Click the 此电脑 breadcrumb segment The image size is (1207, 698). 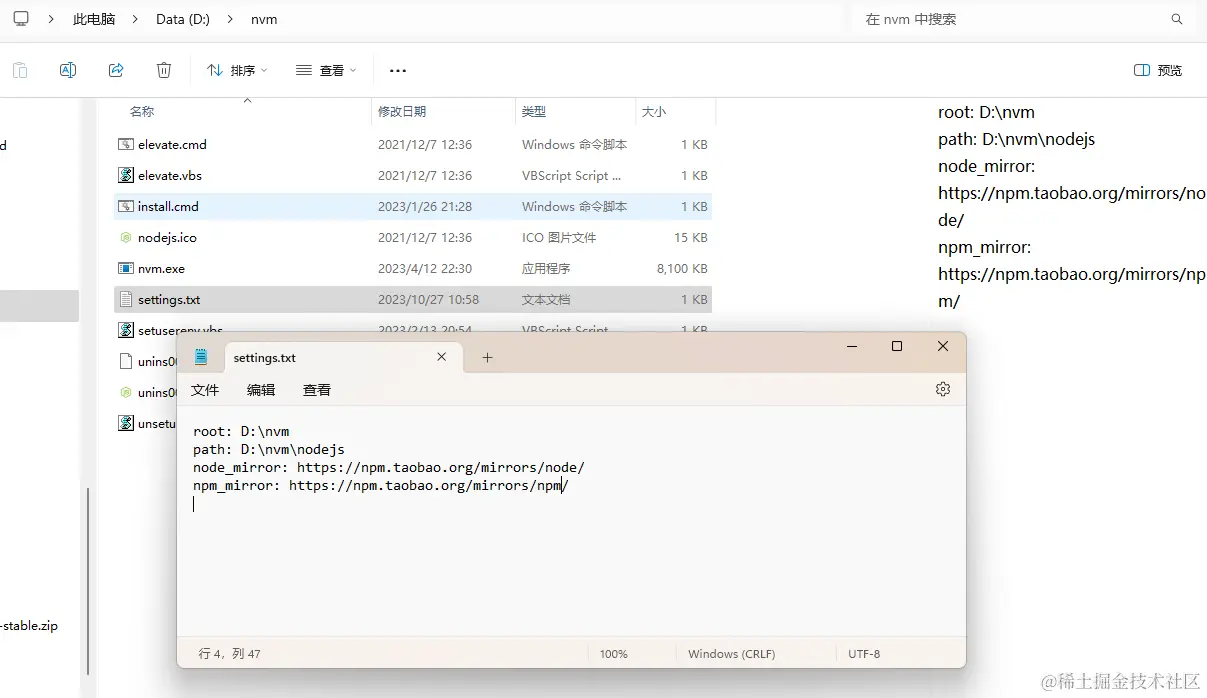click(94, 19)
